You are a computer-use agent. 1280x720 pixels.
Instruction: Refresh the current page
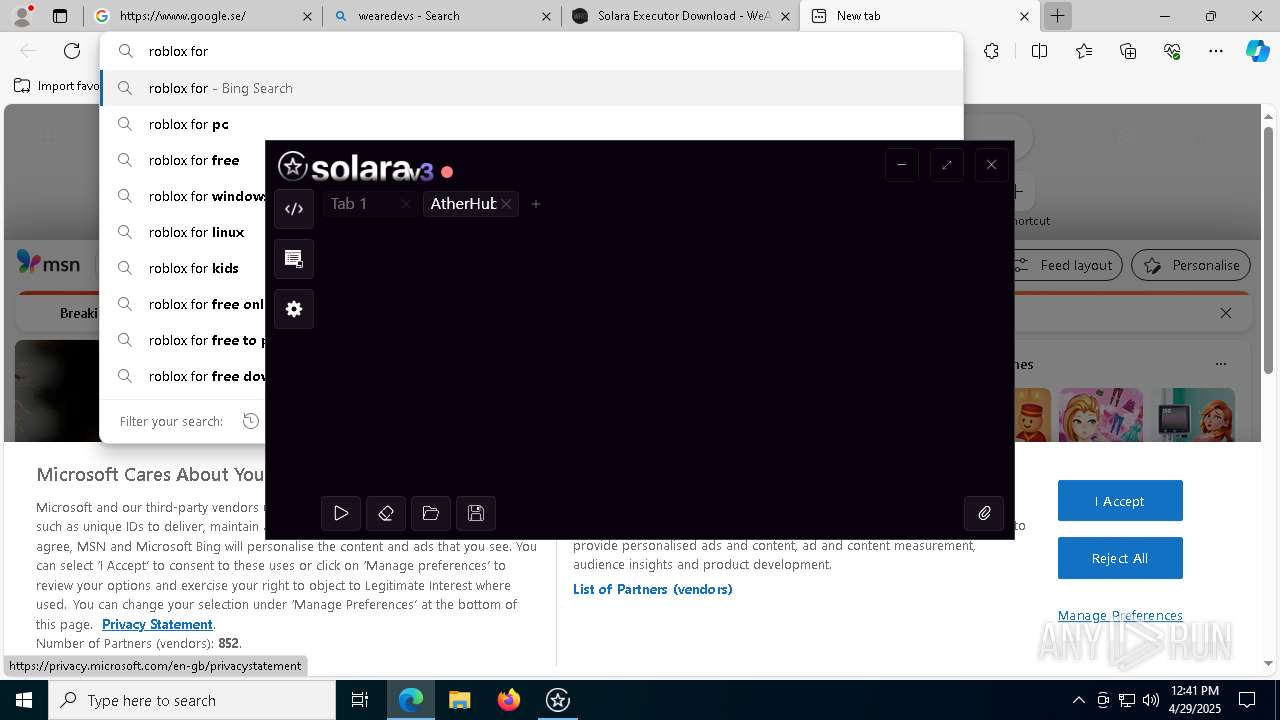click(72, 51)
